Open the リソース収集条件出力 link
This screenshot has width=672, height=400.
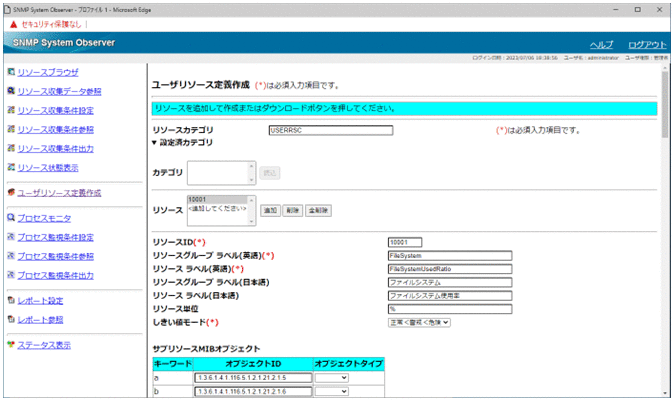click(x=56, y=149)
